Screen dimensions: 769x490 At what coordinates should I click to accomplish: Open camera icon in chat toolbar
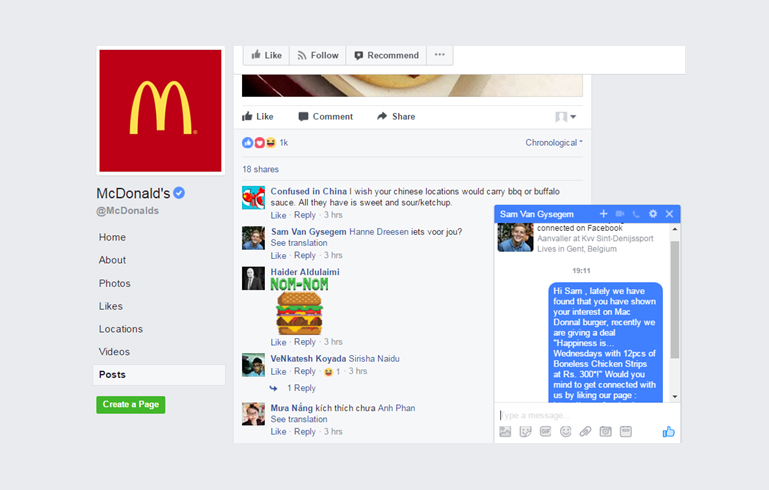pos(606,432)
